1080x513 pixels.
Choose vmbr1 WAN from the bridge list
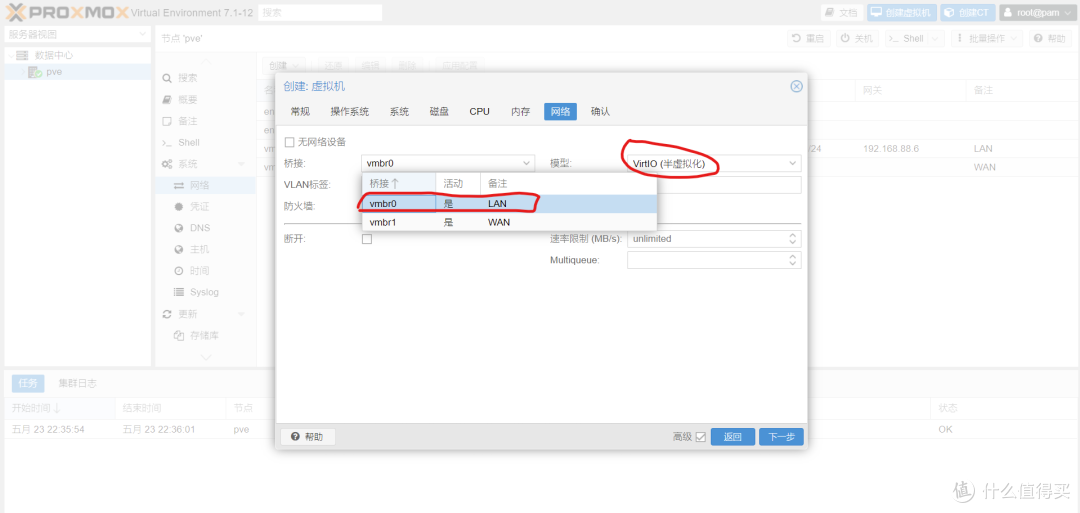click(x=510, y=222)
